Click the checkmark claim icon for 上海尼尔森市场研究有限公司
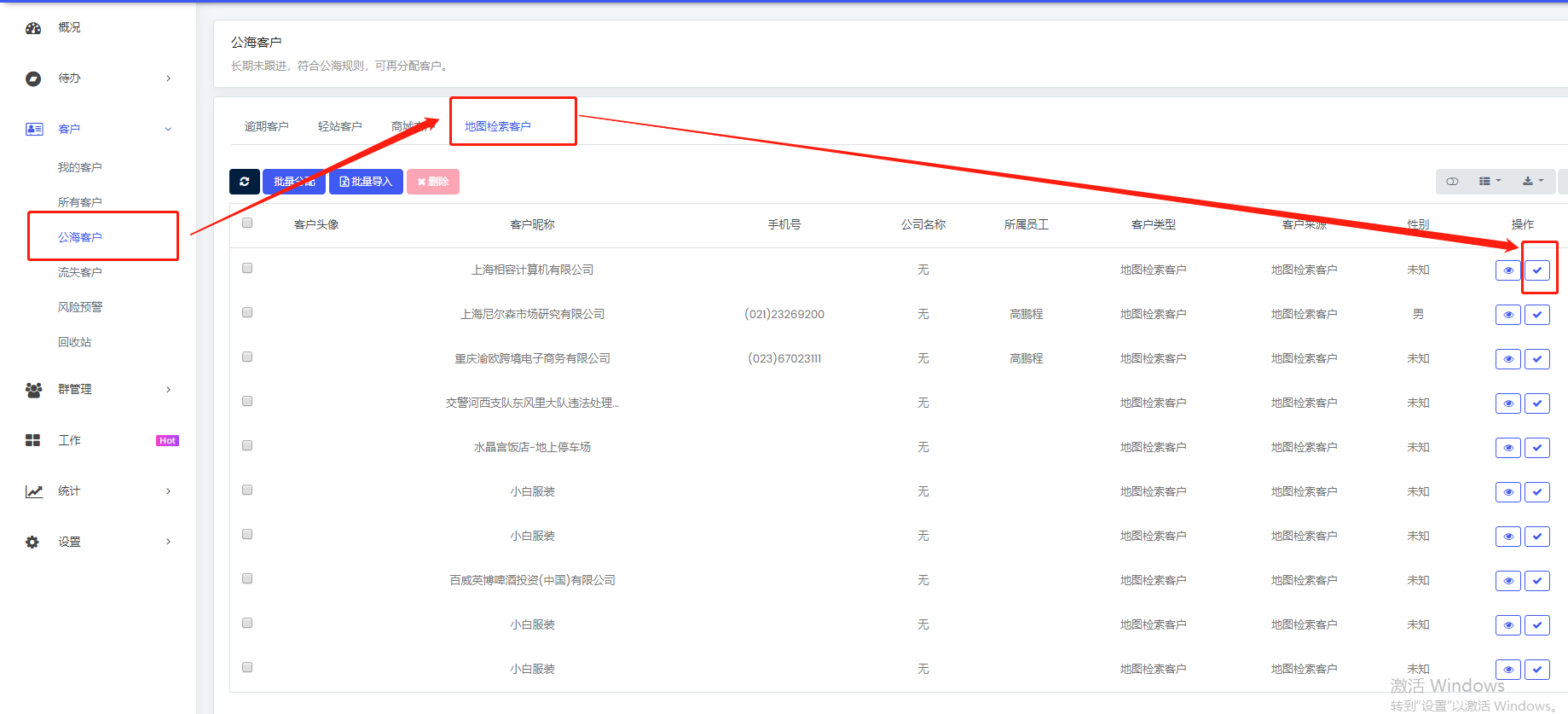This screenshot has height=714, width=1568. pyautogui.click(x=1536, y=315)
